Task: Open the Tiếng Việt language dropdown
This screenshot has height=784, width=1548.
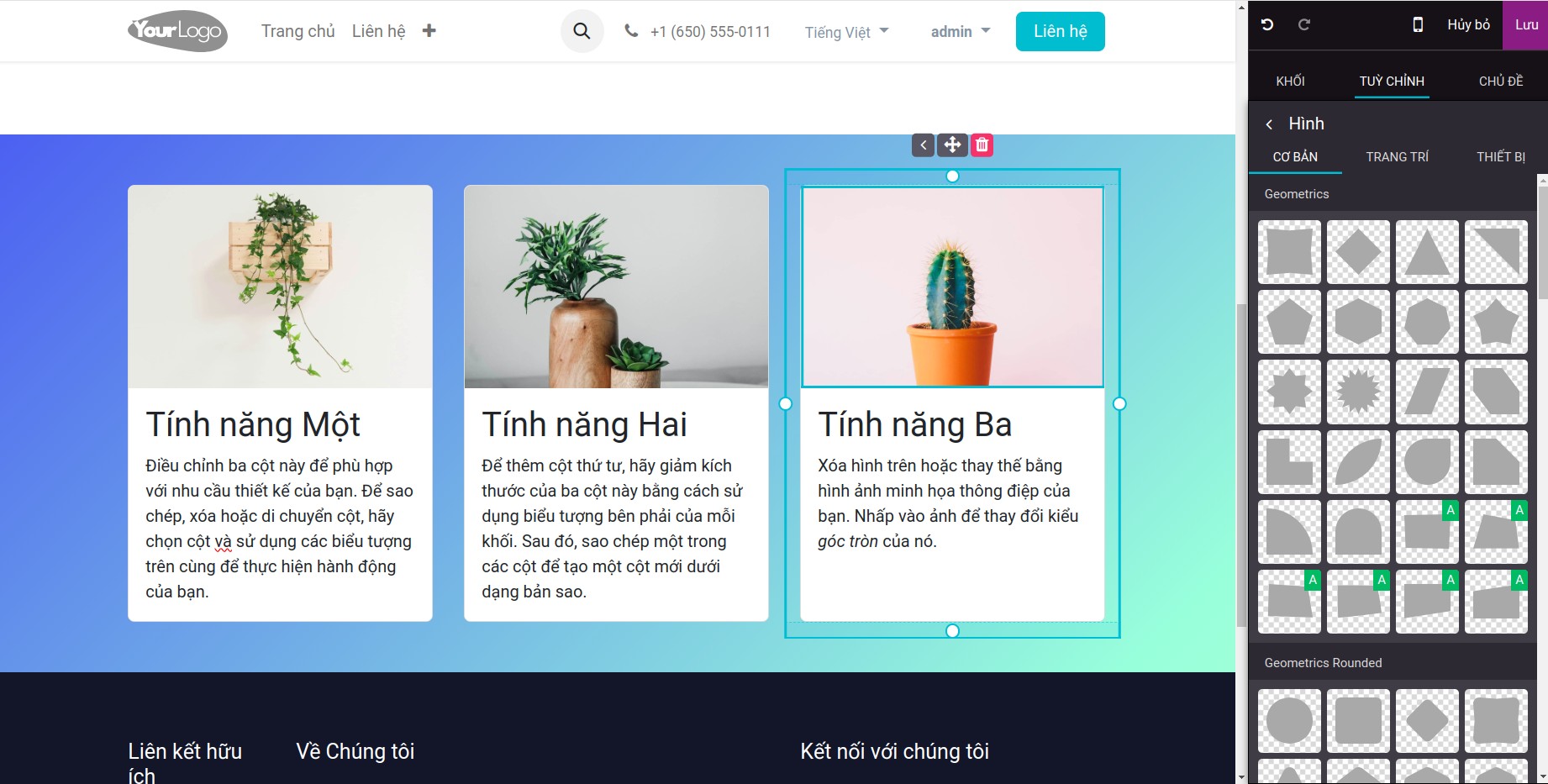Action: pos(846,32)
